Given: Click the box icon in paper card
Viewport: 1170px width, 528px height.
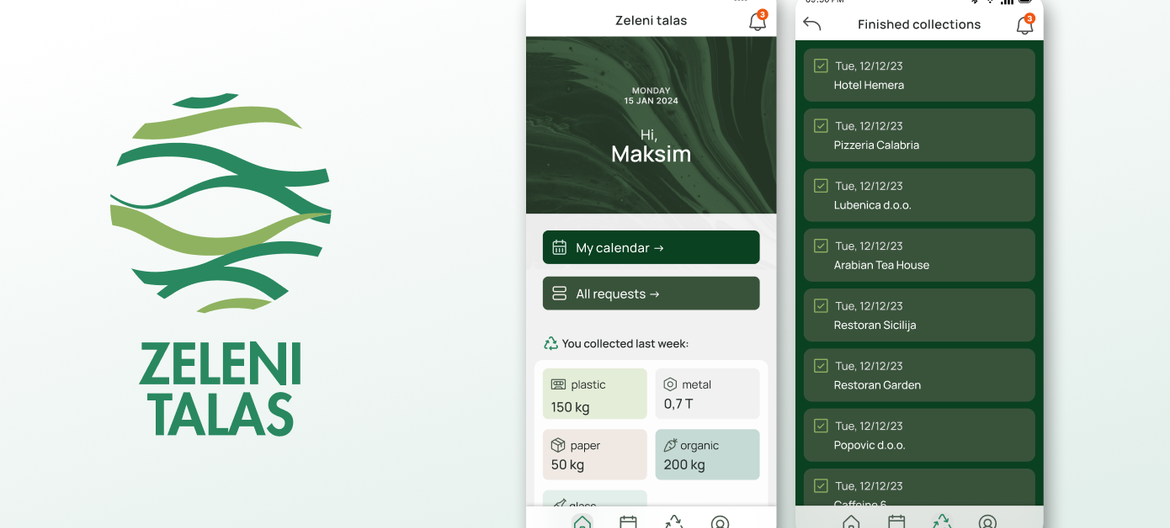Looking at the screenshot, I should click(x=558, y=445).
